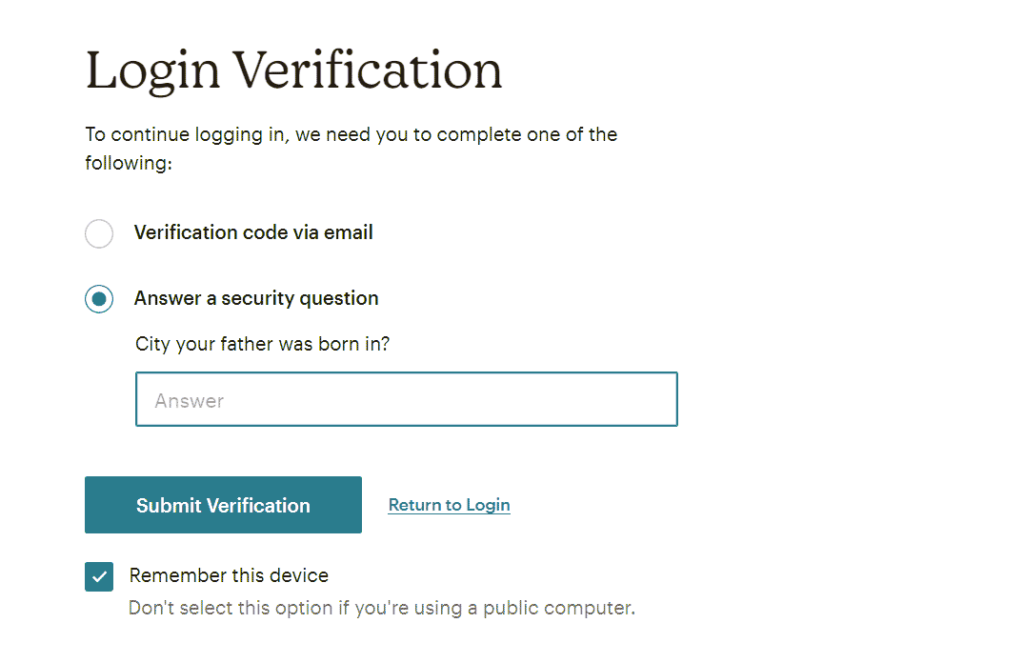Select the Verification code via email option

pyautogui.click(x=99, y=233)
